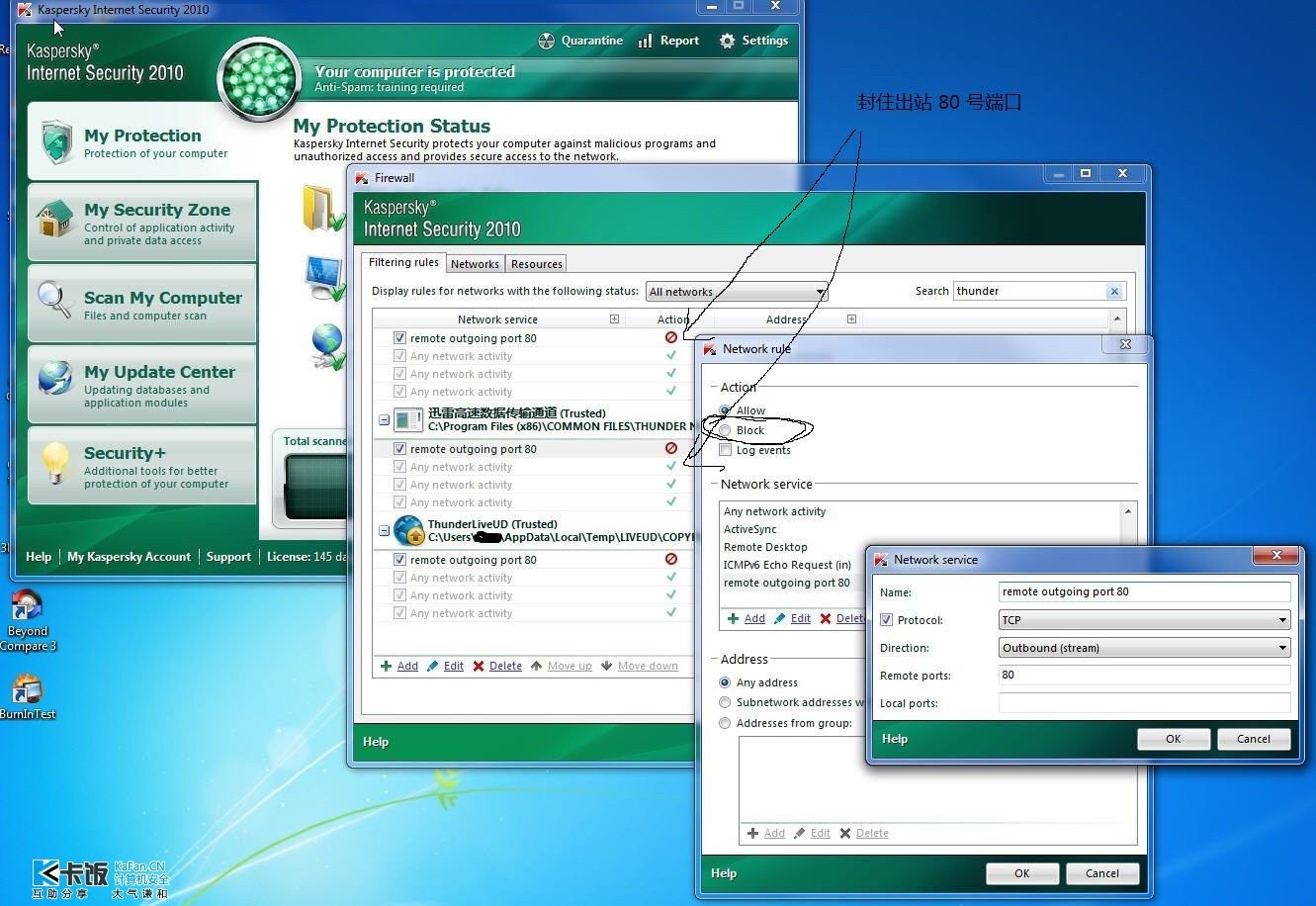Select ThunderLiveUD application icon row
Viewport: 1316px width, 906px height.
coord(408,530)
